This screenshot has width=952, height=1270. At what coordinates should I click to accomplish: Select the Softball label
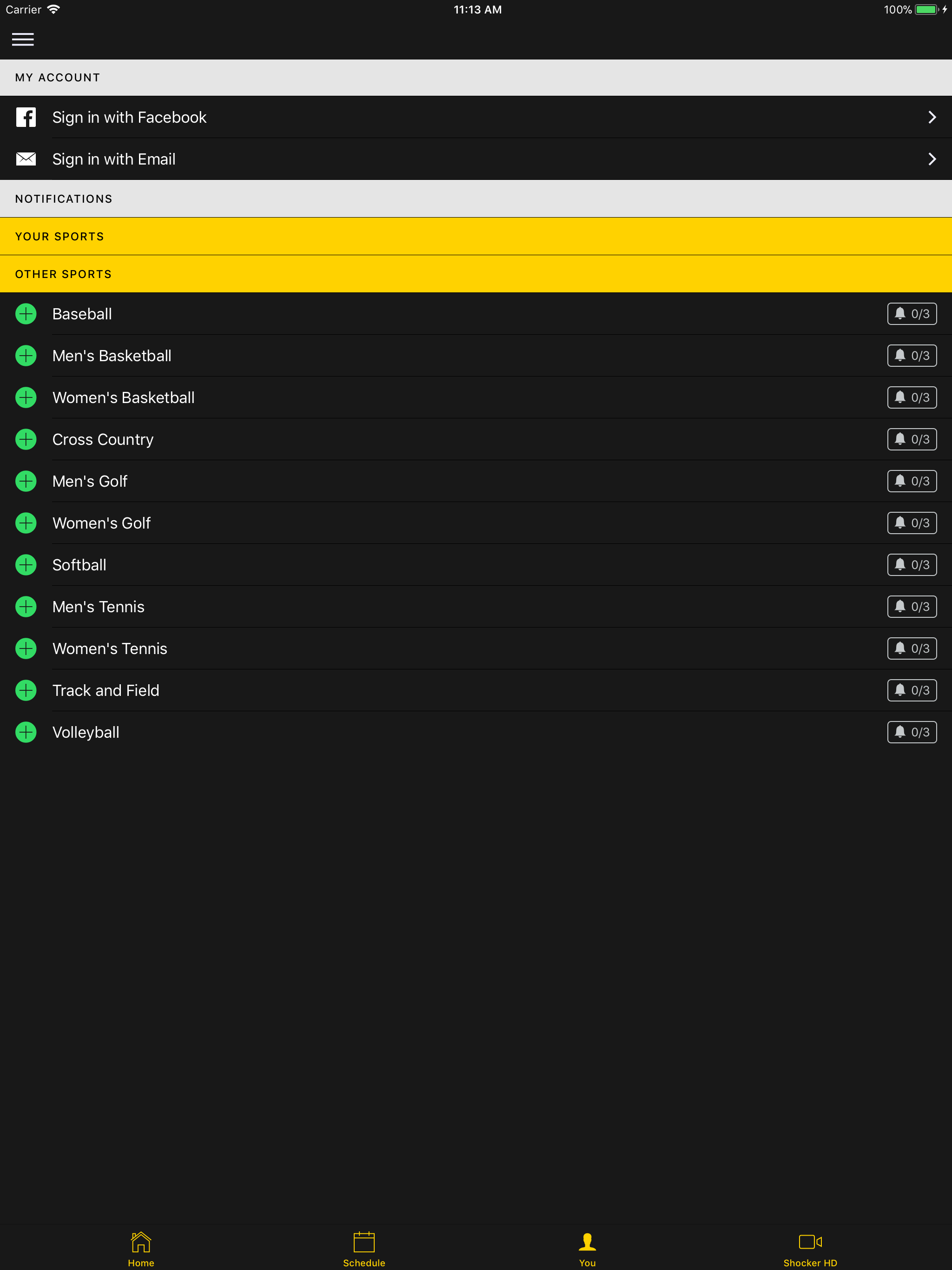(x=79, y=565)
